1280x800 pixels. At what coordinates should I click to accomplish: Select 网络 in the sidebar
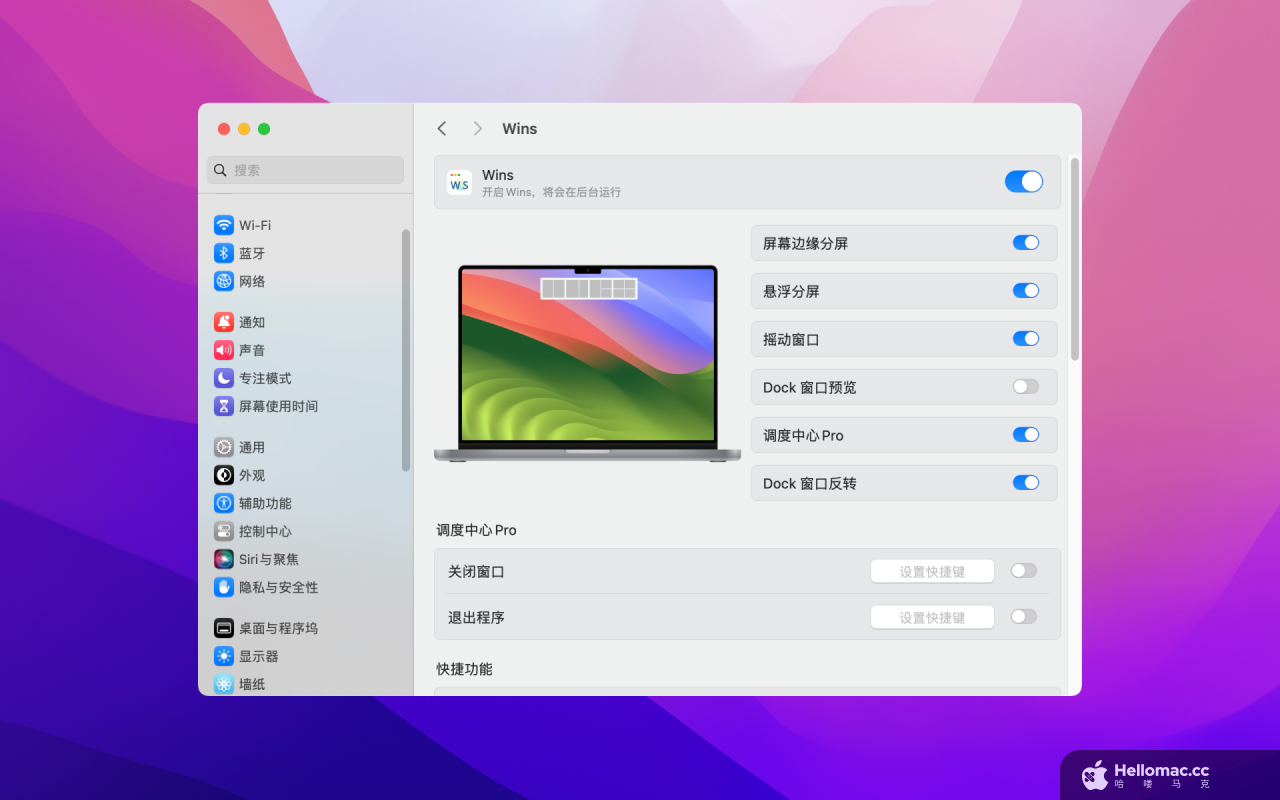click(x=305, y=281)
